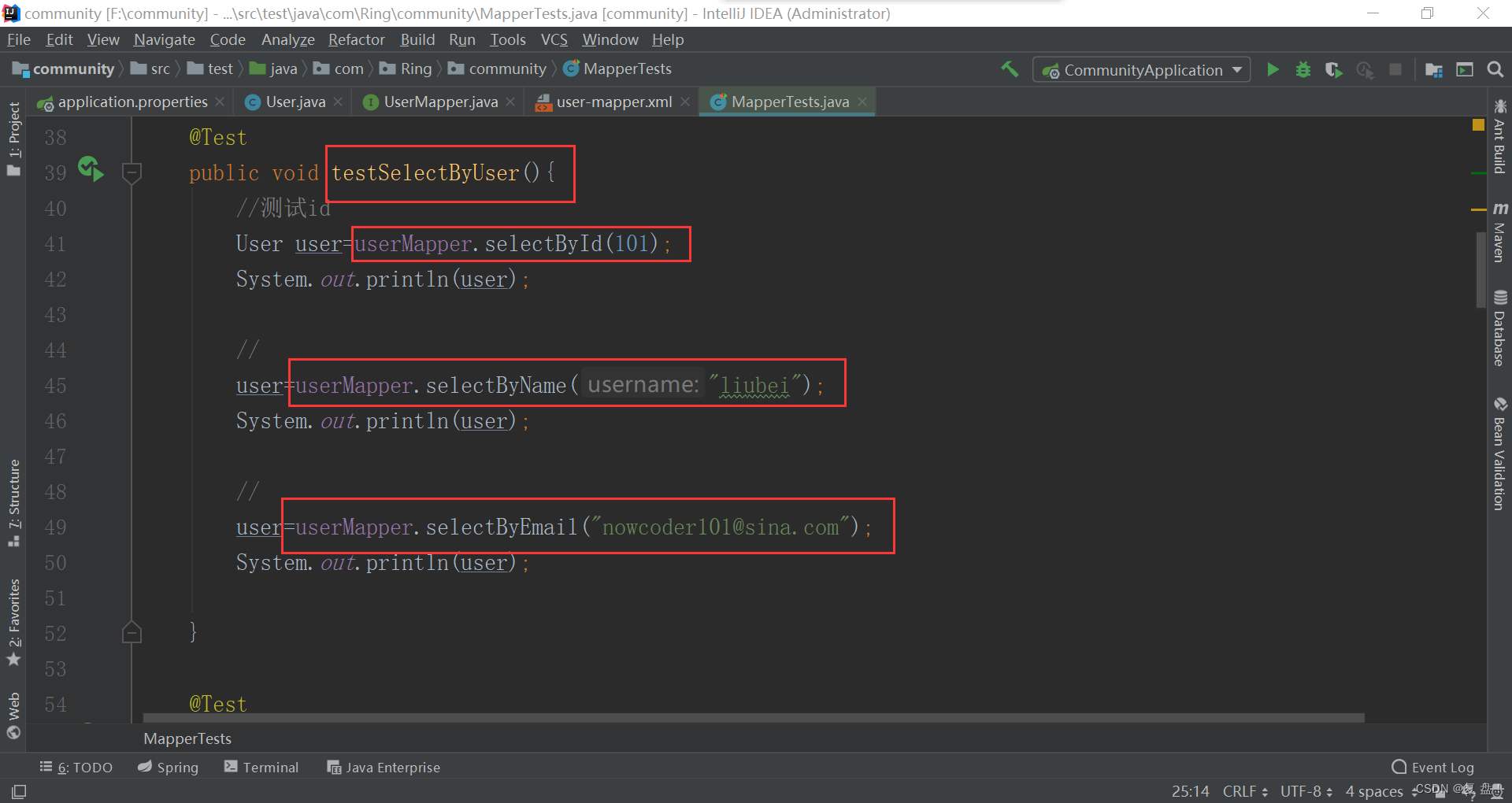Image resolution: width=1512 pixels, height=803 pixels.
Task: Open the VCS menu
Action: [x=554, y=39]
